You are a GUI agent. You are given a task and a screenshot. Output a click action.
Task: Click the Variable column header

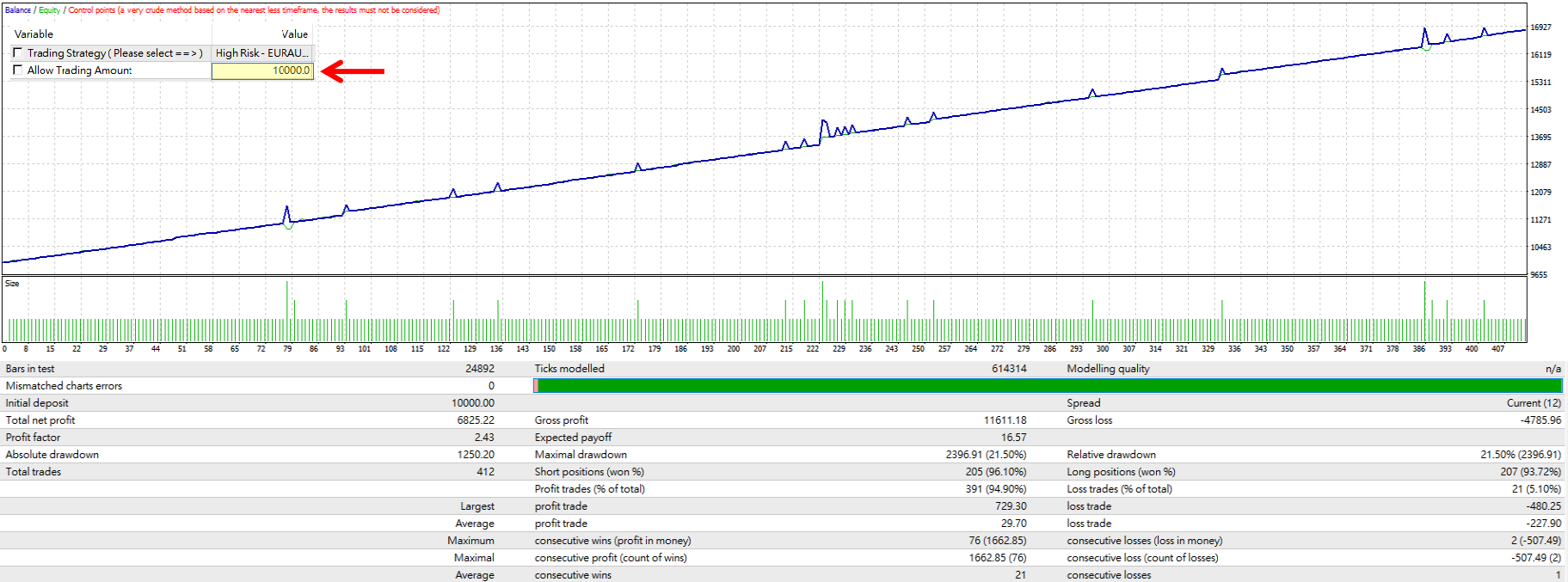pos(34,34)
